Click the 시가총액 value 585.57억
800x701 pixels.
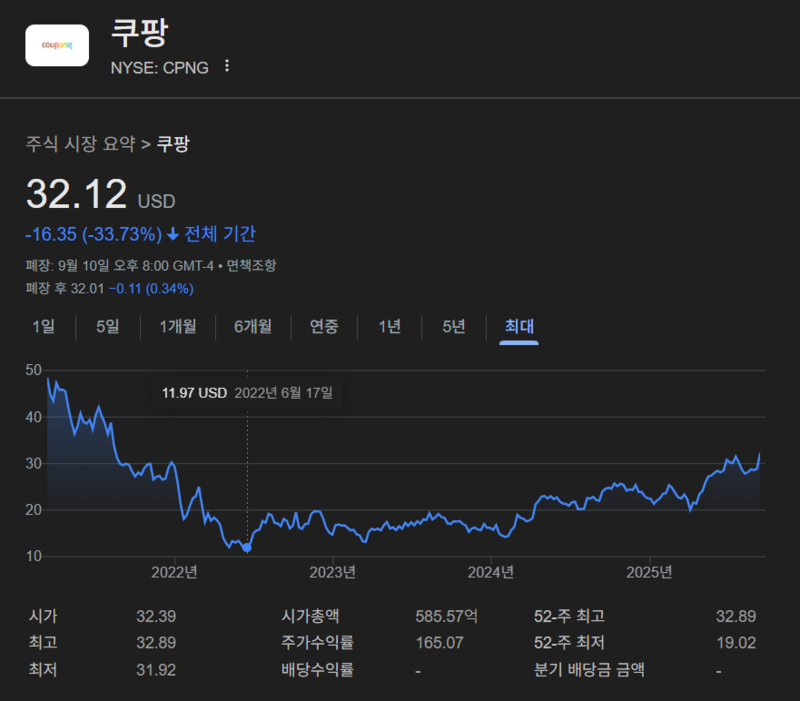(446, 616)
